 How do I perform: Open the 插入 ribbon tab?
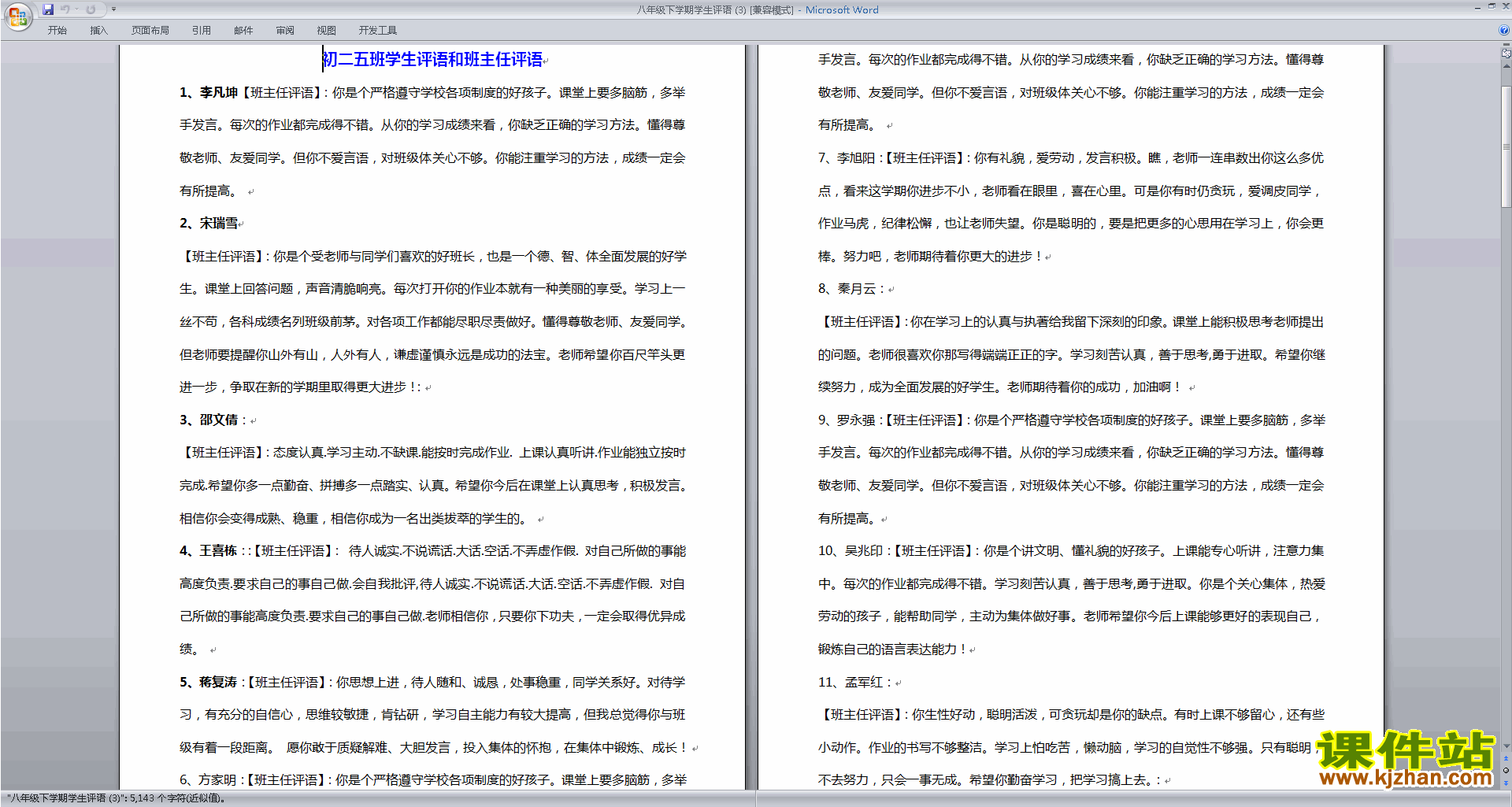[98, 31]
